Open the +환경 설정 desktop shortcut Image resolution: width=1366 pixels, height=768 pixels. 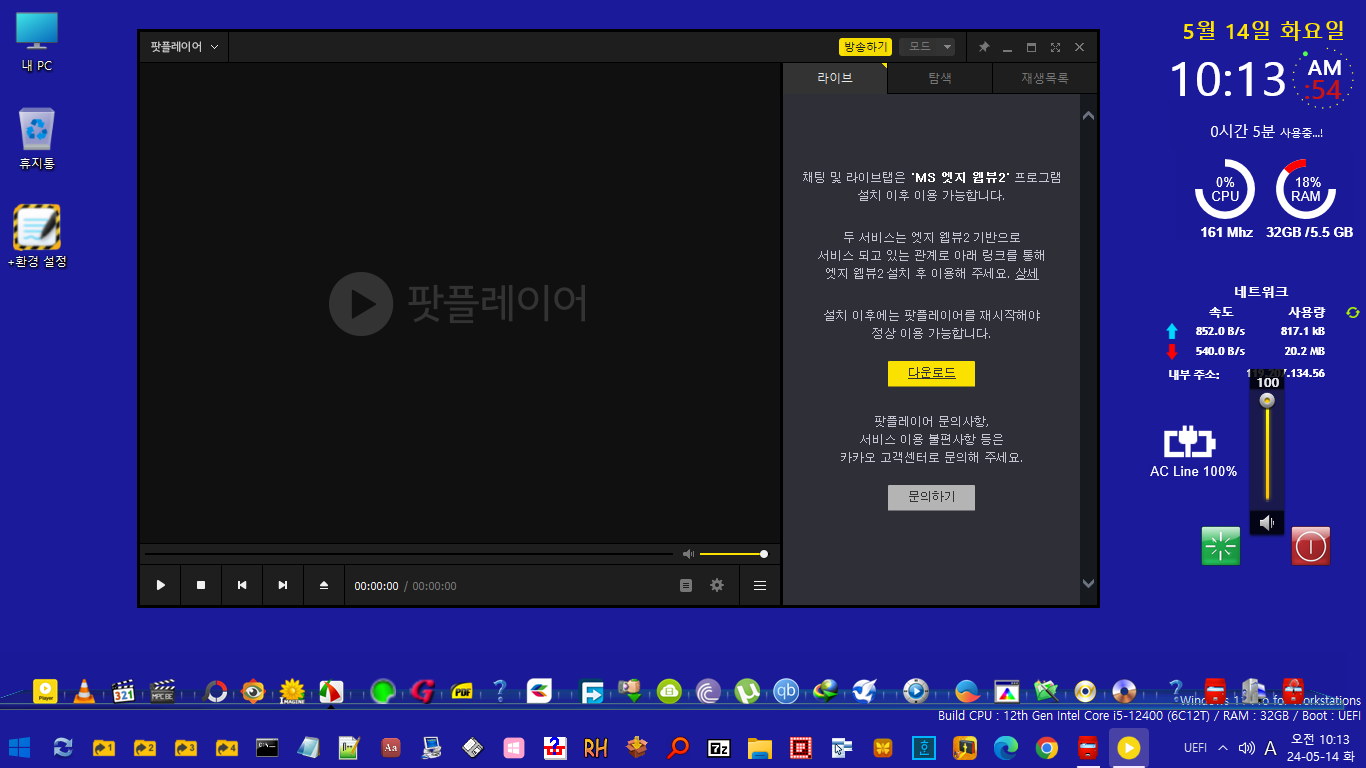pos(37,237)
